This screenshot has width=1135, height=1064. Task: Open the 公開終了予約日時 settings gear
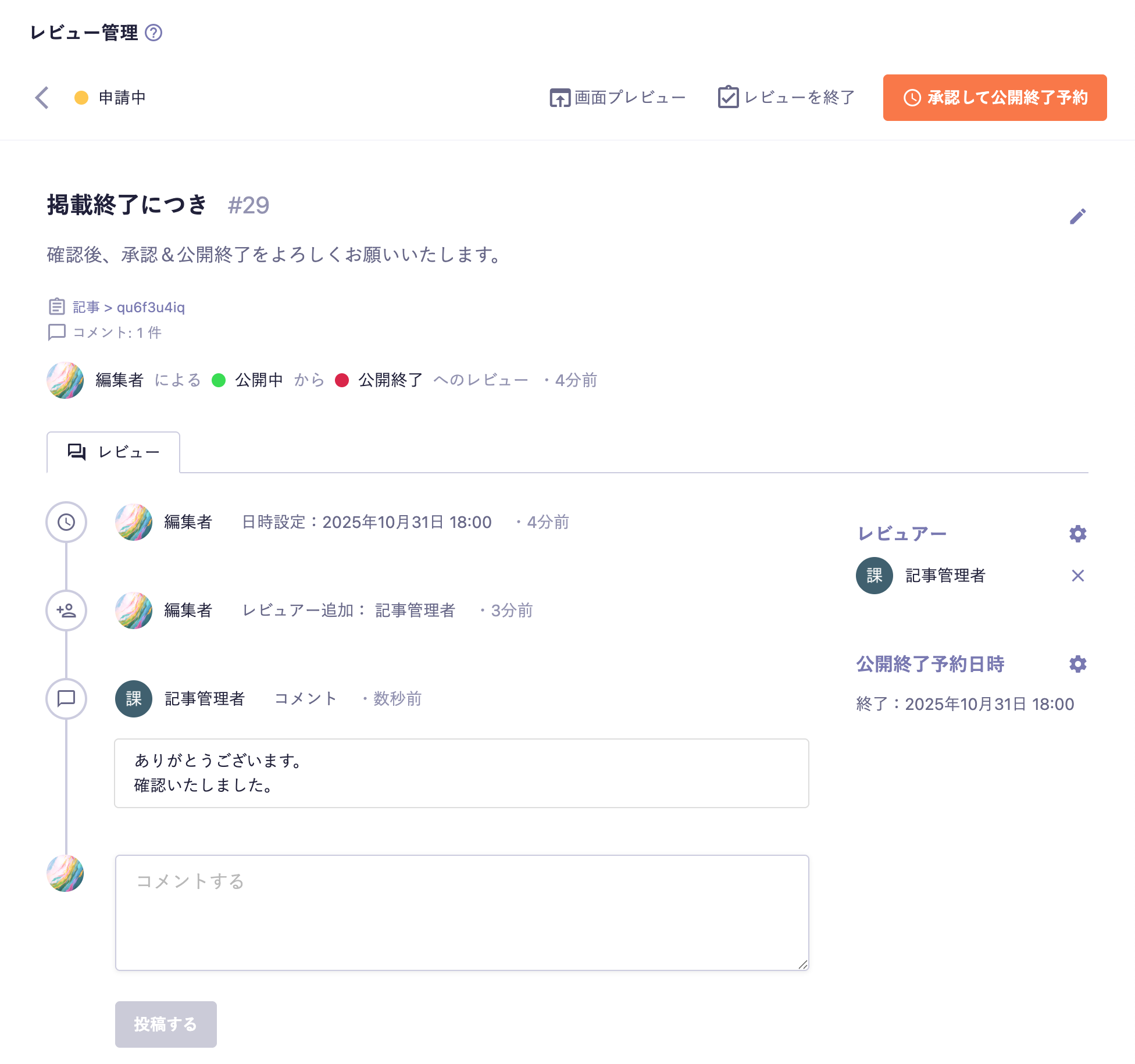point(1078,663)
